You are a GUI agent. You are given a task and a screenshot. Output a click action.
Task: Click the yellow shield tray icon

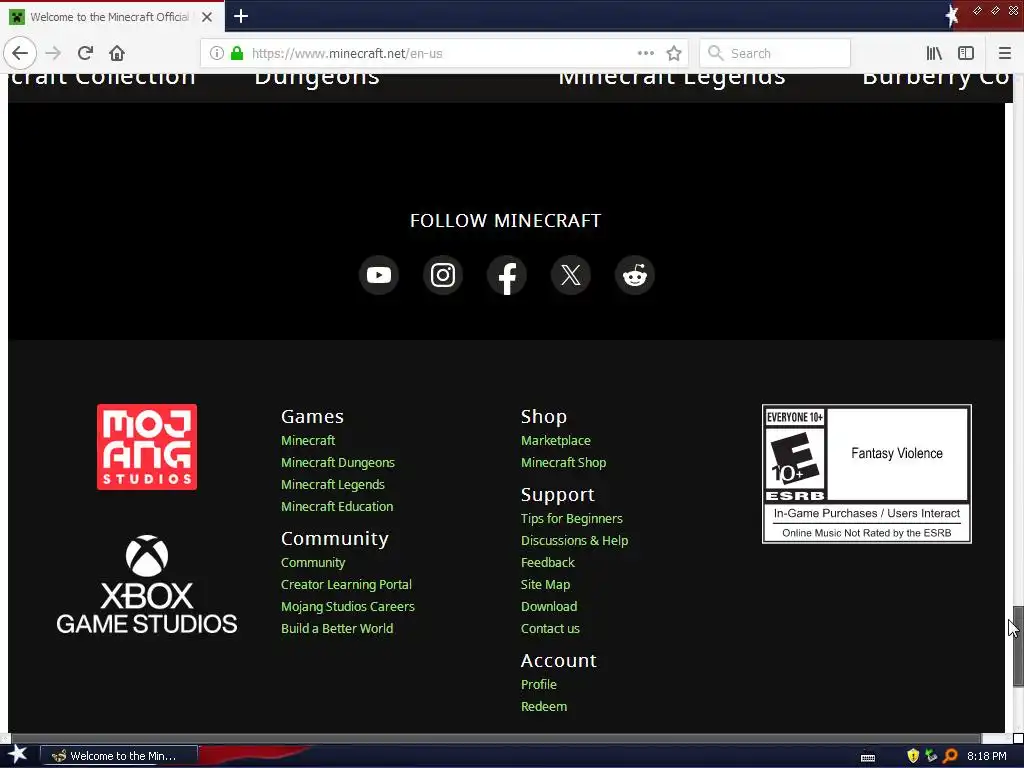pos(913,756)
